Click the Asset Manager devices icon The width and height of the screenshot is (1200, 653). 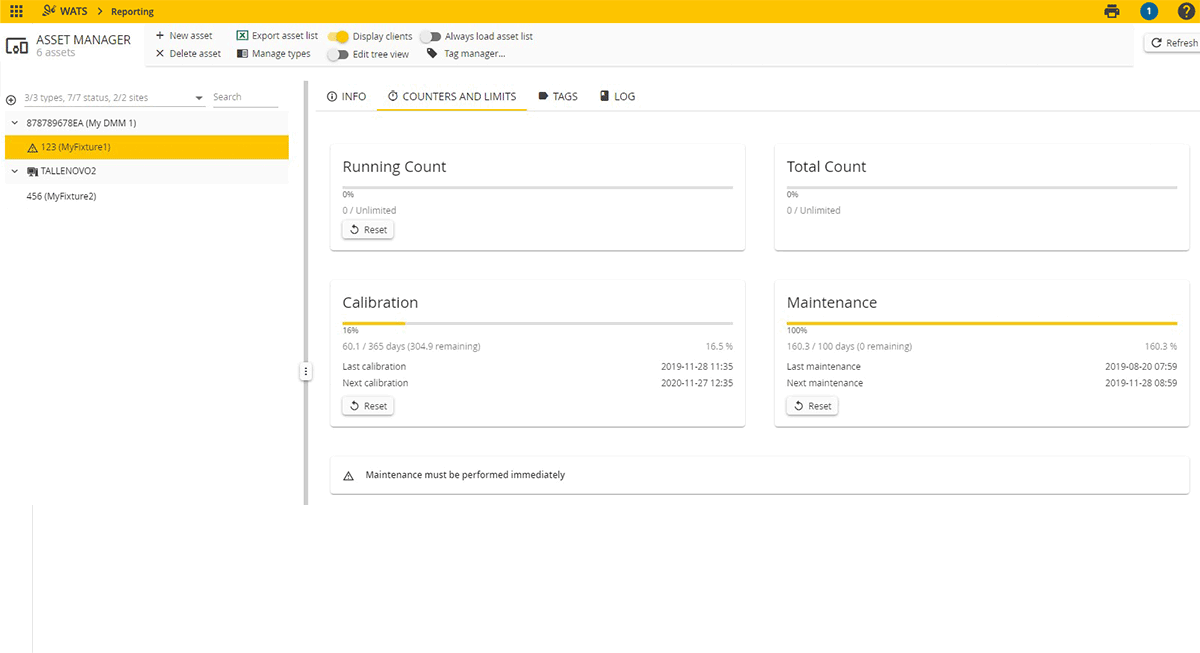(x=17, y=46)
